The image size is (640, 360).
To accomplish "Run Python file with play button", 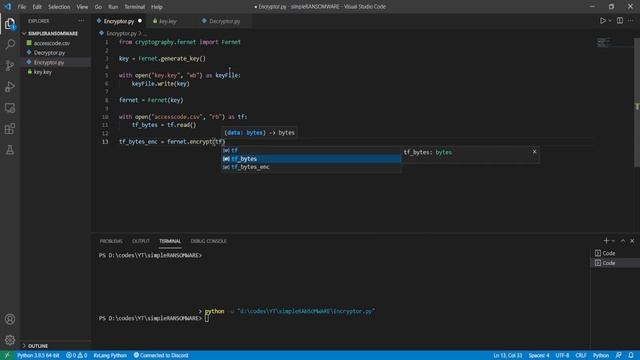I will pos(602,21).
